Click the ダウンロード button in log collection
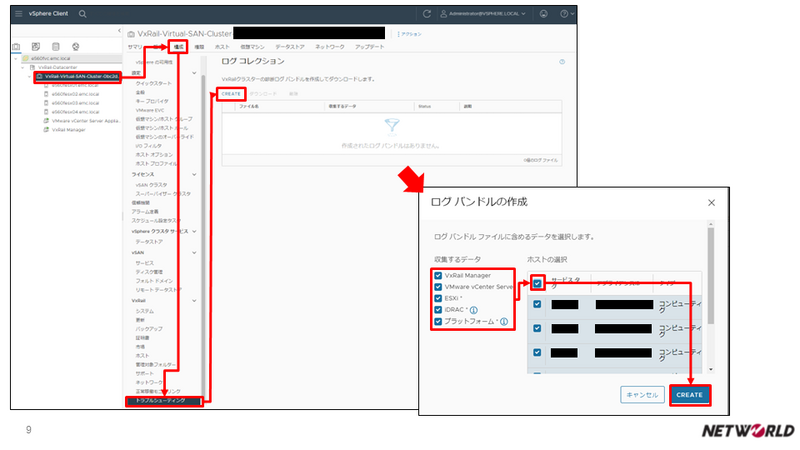800x450 pixels. click(263, 94)
